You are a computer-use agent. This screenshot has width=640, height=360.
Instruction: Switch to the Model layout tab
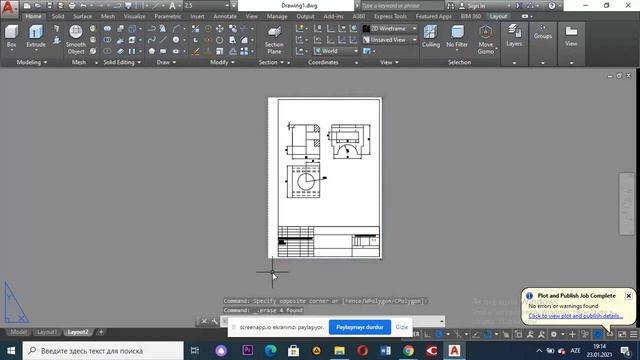(18, 332)
